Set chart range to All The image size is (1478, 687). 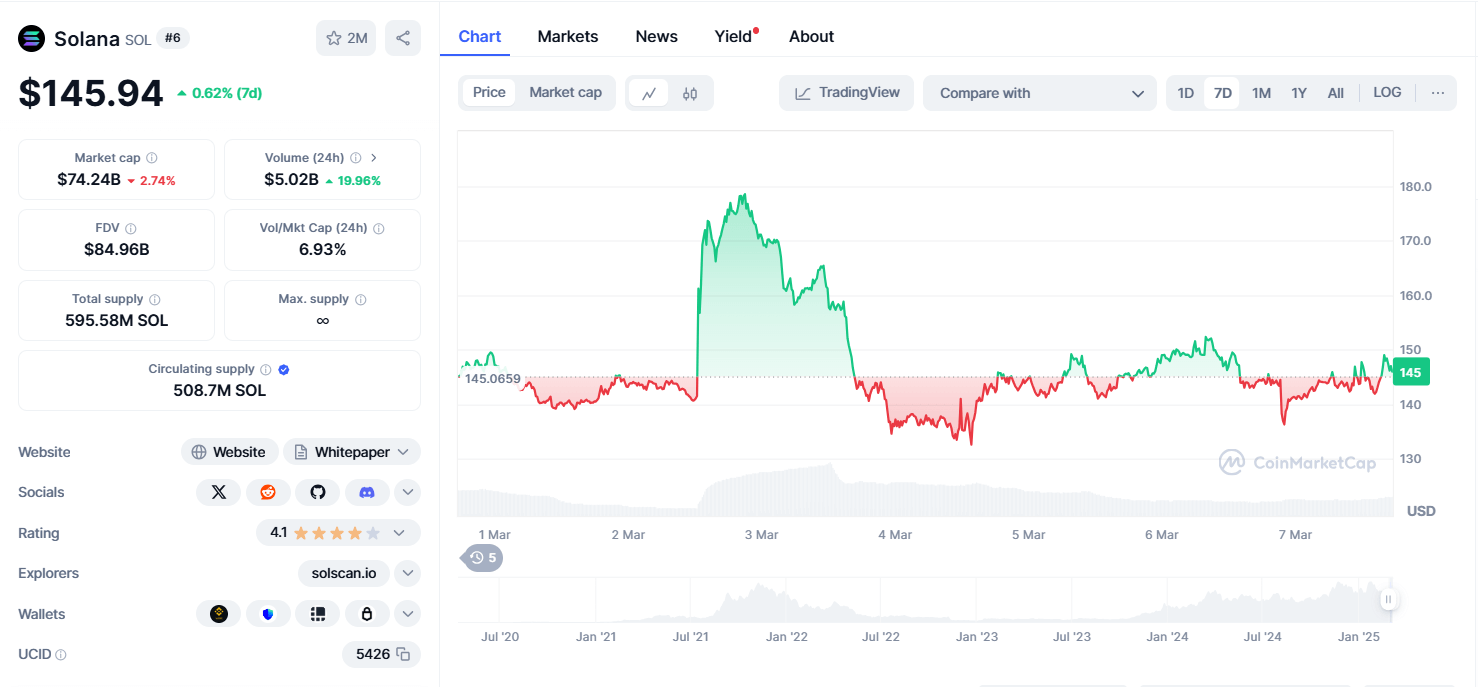click(x=1336, y=93)
